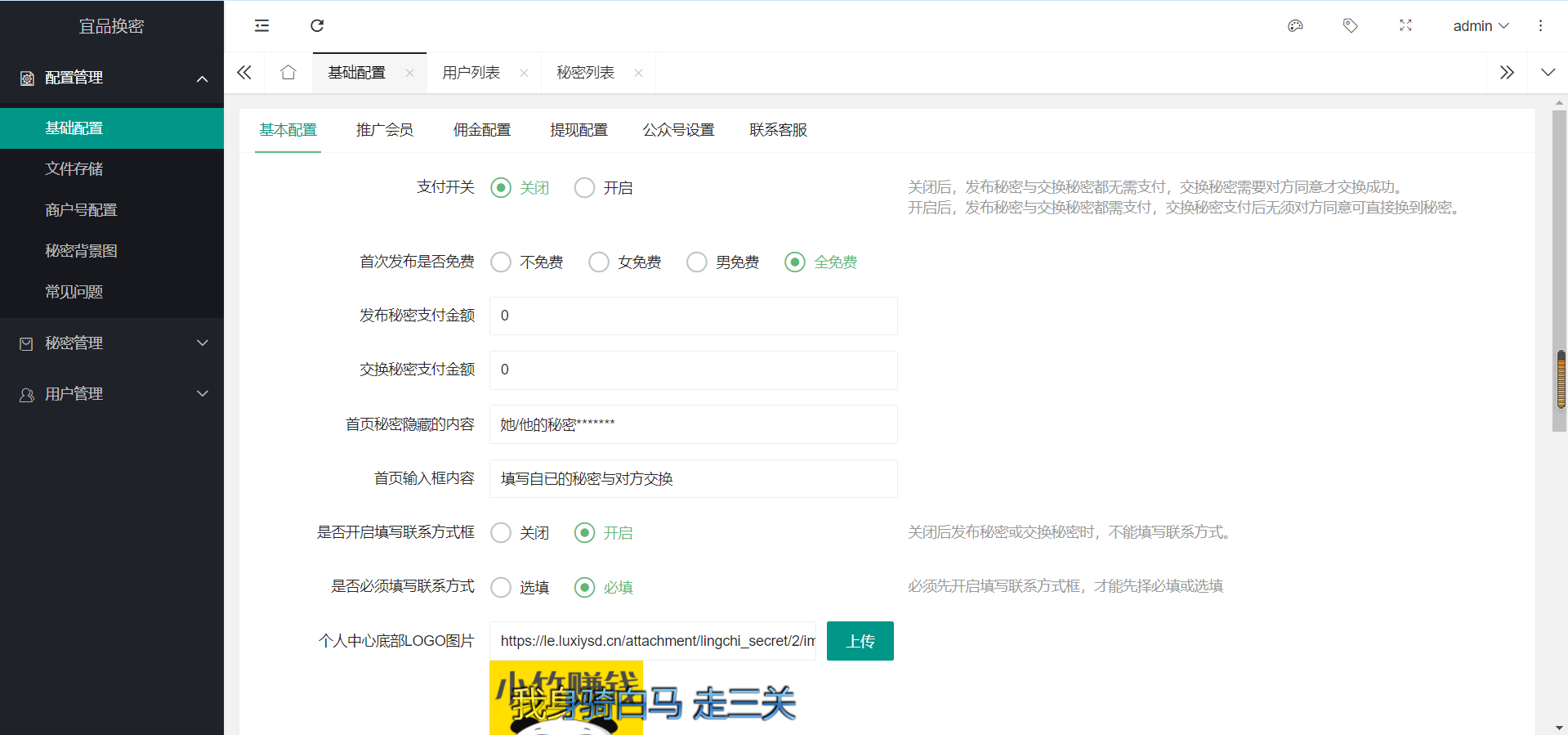The height and width of the screenshot is (735, 1568).
Task: Click the tag icon in the header
Action: (x=1350, y=25)
